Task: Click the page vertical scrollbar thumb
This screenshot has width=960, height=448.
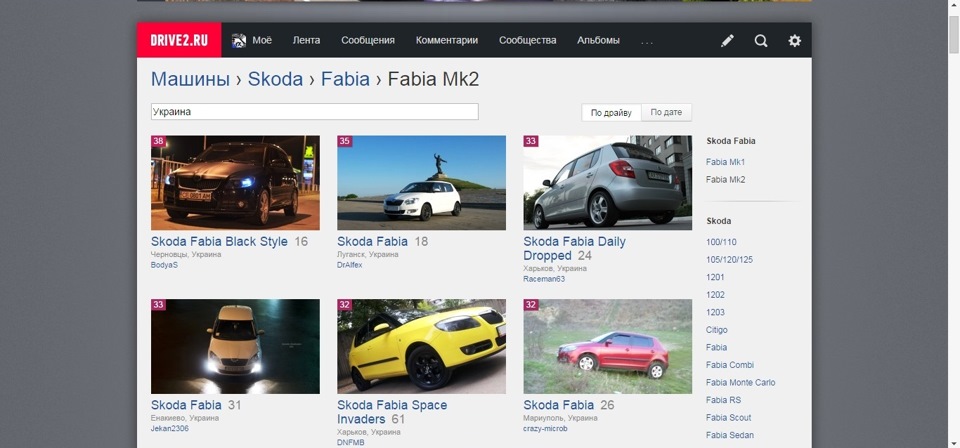Action: (x=954, y=35)
